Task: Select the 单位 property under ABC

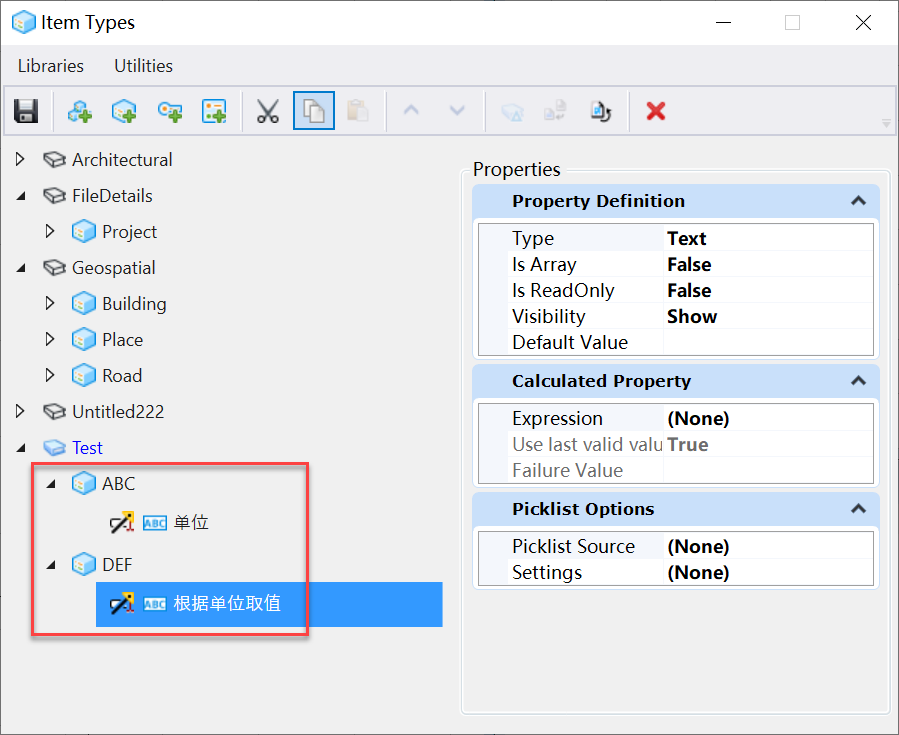Action: (x=190, y=523)
